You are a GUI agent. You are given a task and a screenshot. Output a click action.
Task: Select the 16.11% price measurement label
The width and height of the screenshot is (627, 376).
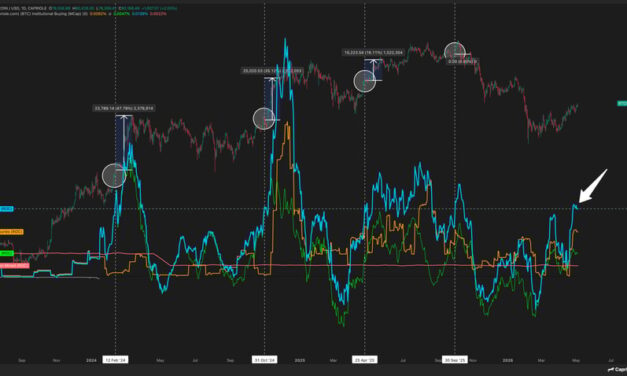373,52
